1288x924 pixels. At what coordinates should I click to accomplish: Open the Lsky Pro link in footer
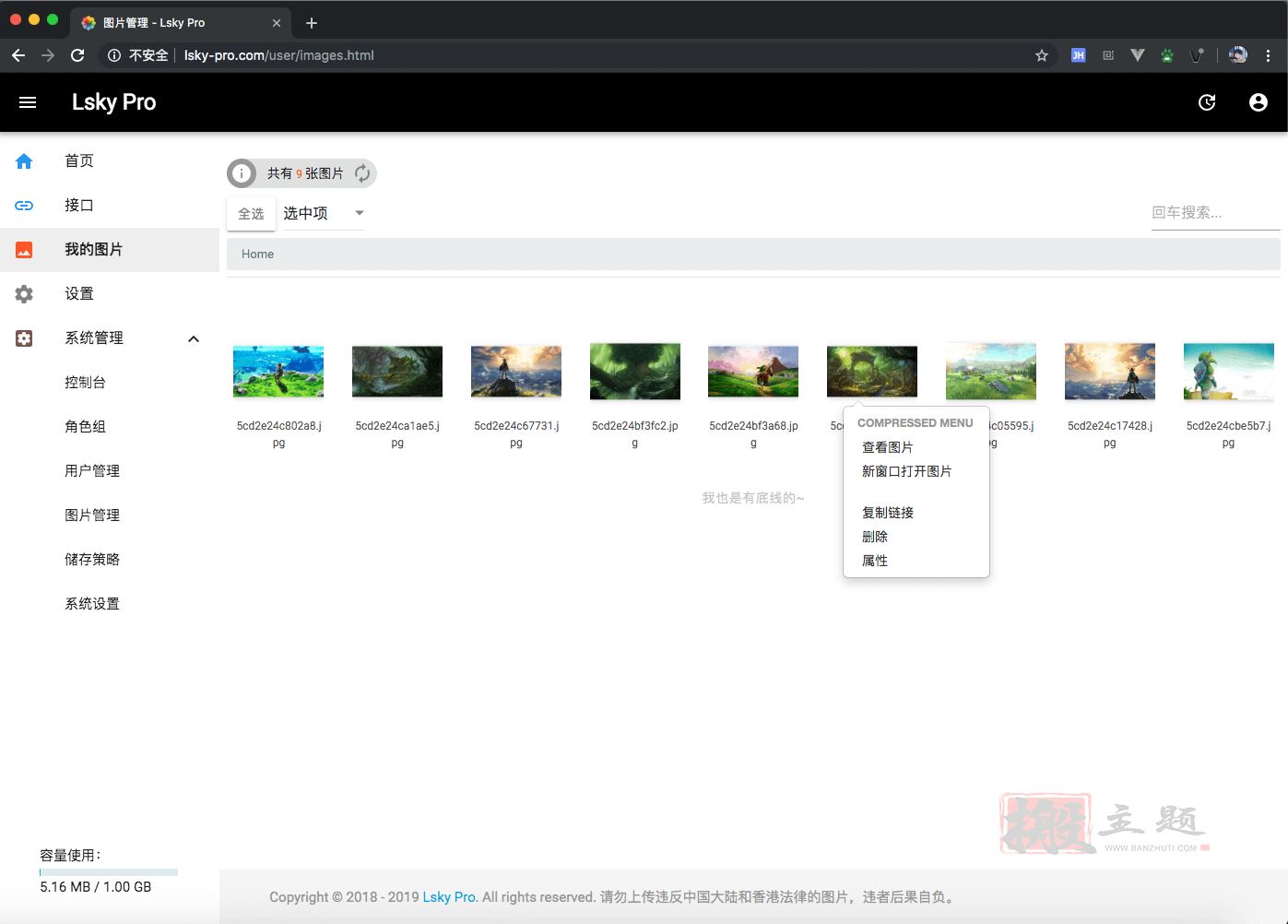point(449,897)
